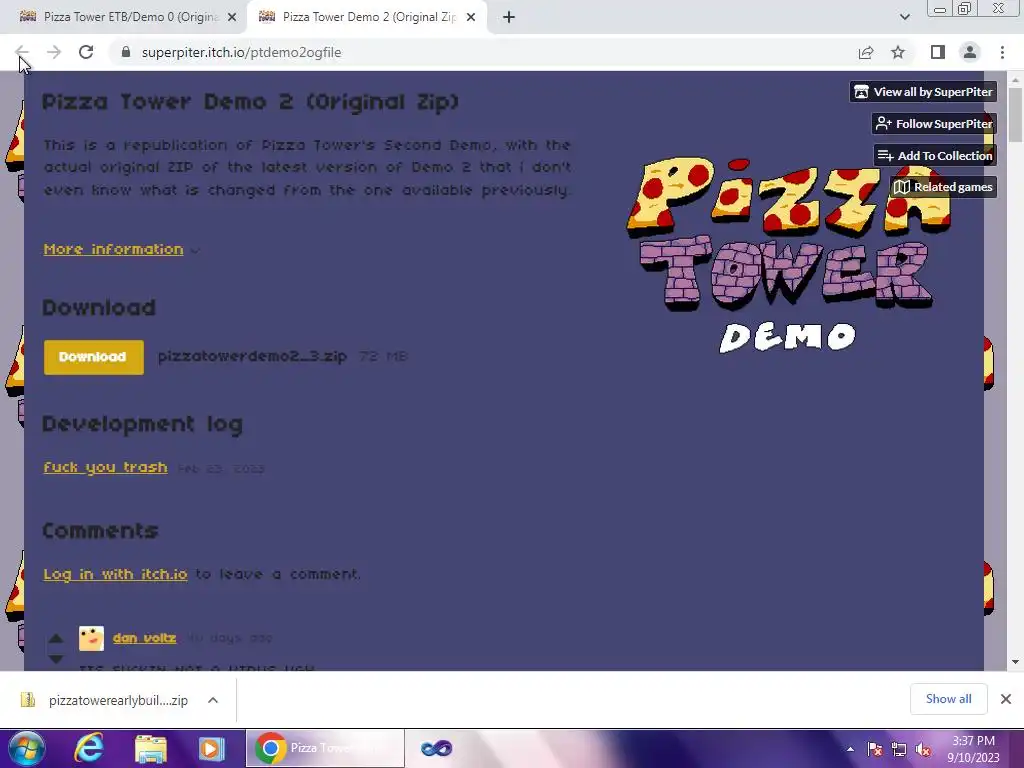The height and width of the screenshot is (768, 1024).
Task: Expand download item options chevron
Action: 213,700
